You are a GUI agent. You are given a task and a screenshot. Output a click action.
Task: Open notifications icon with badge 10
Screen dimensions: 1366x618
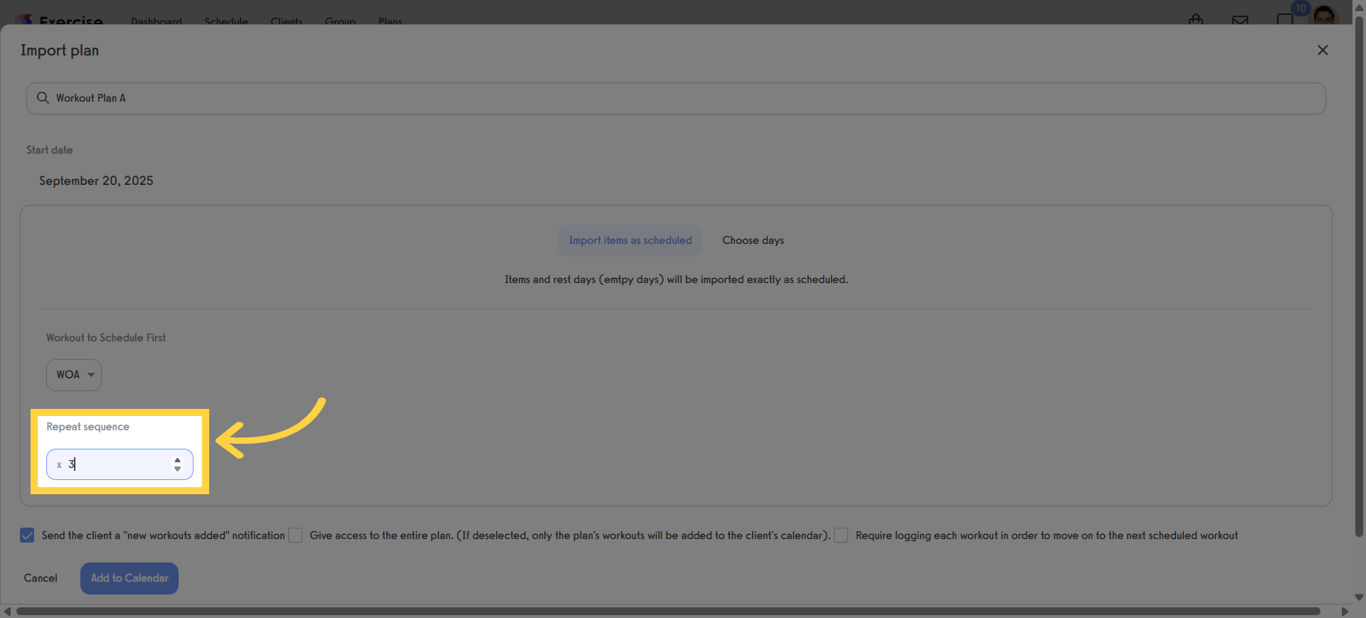pyautogui.click(x=1287, y=17)
